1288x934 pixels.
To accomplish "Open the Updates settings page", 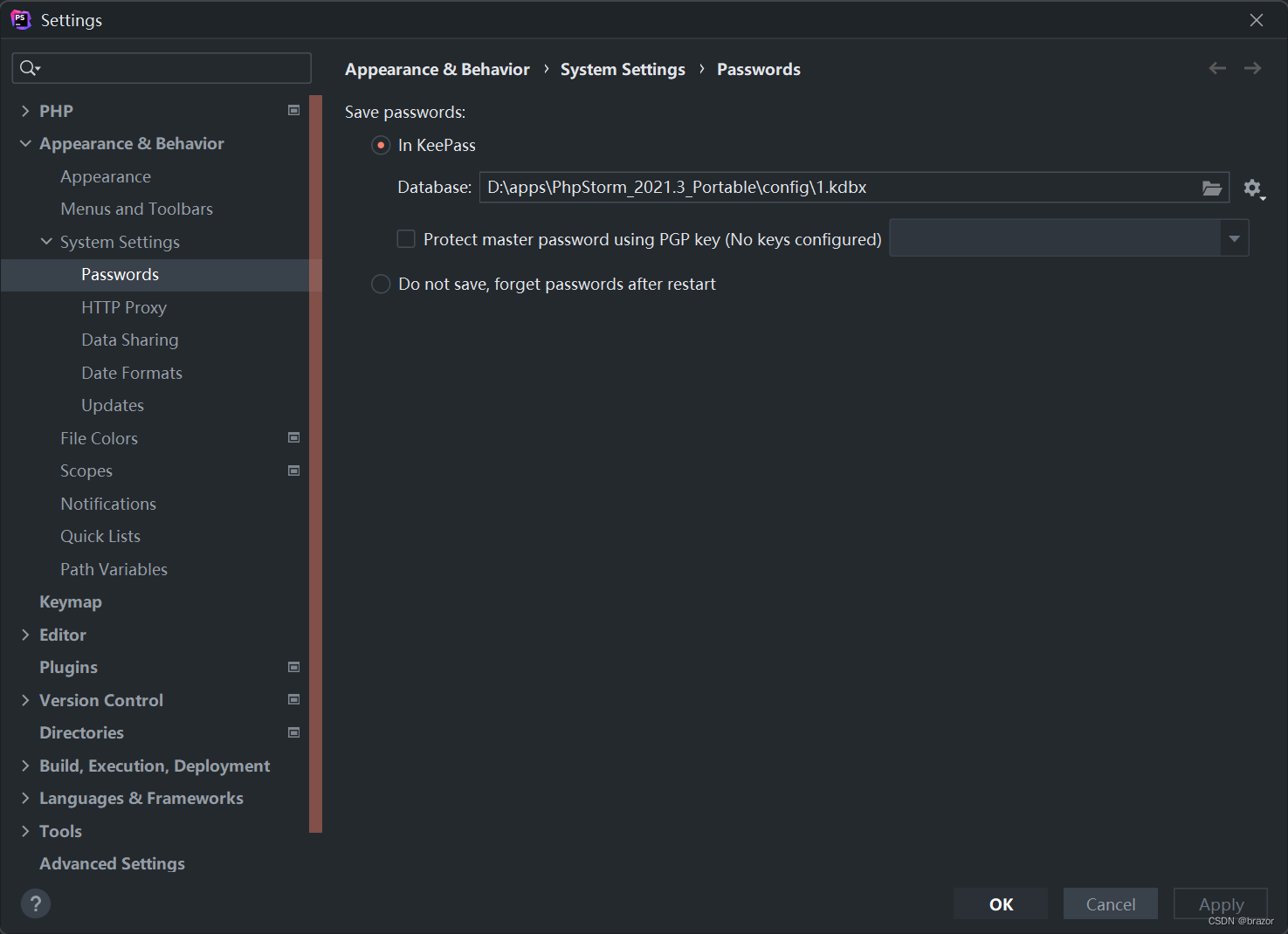I will pyautogui.click(x=113, y=405).
